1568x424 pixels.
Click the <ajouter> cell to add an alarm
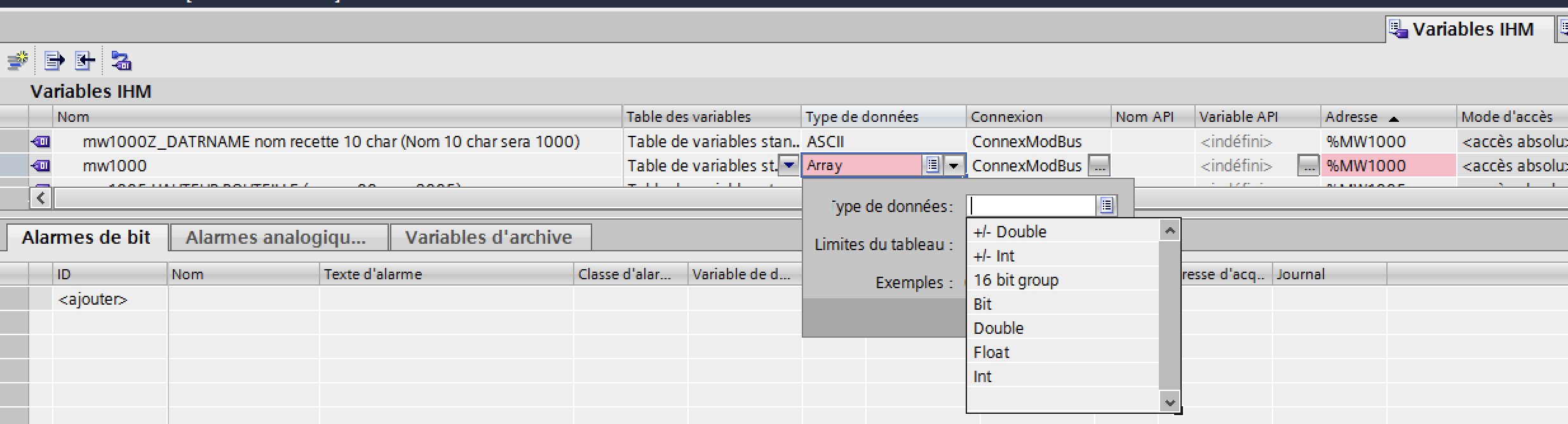click(x=93, y=299)
